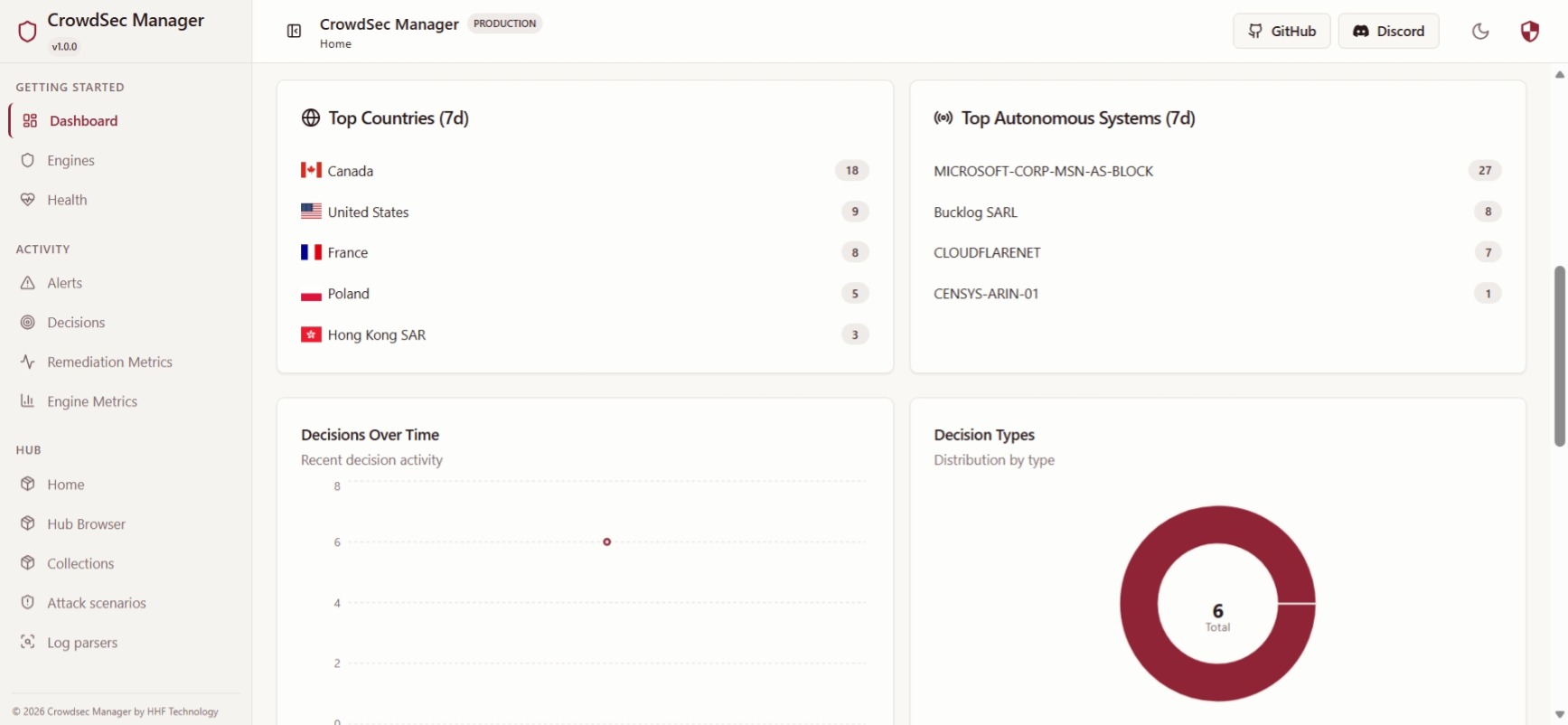Click the red shield icon at top right
Viewport: 1568px width, 725px height.
point(1529,32)
